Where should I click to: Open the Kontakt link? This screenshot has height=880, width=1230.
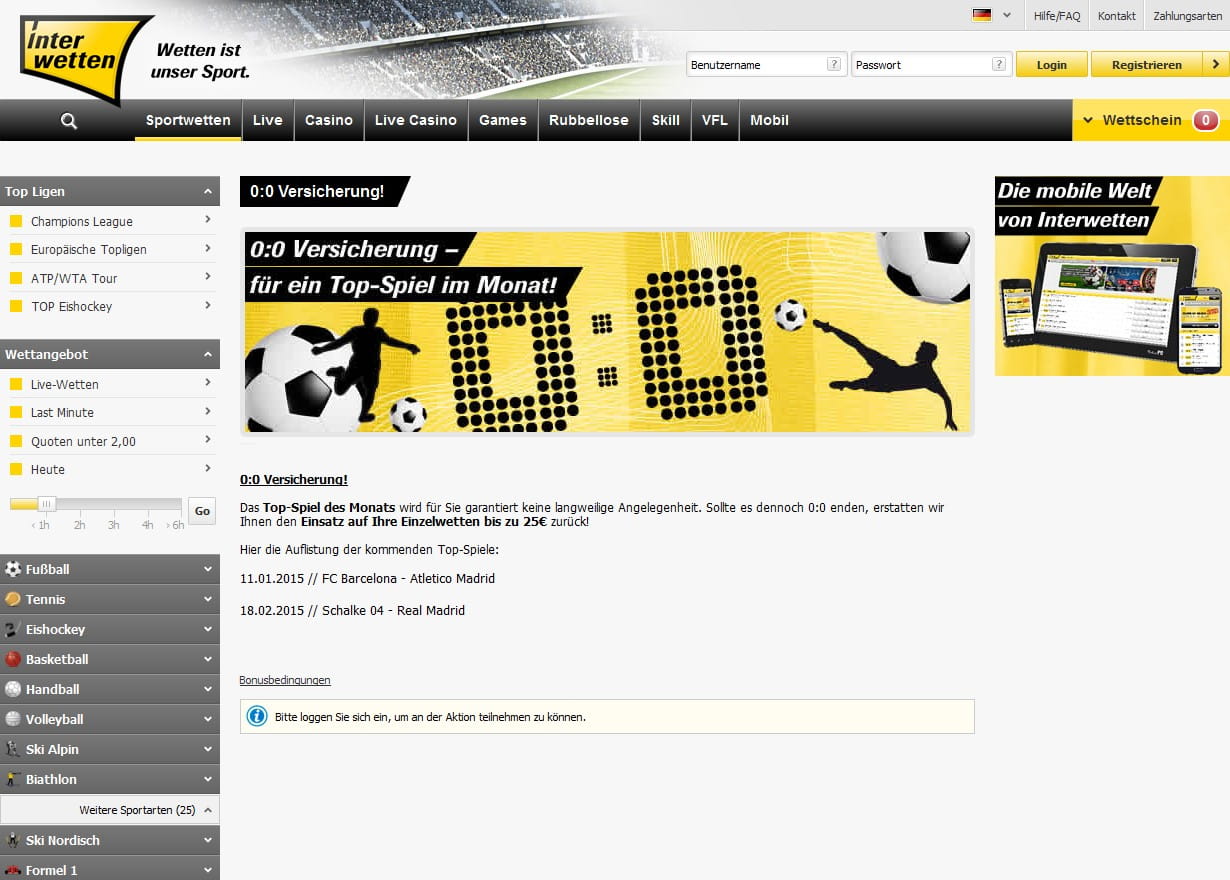click(x=1117, y=16)
